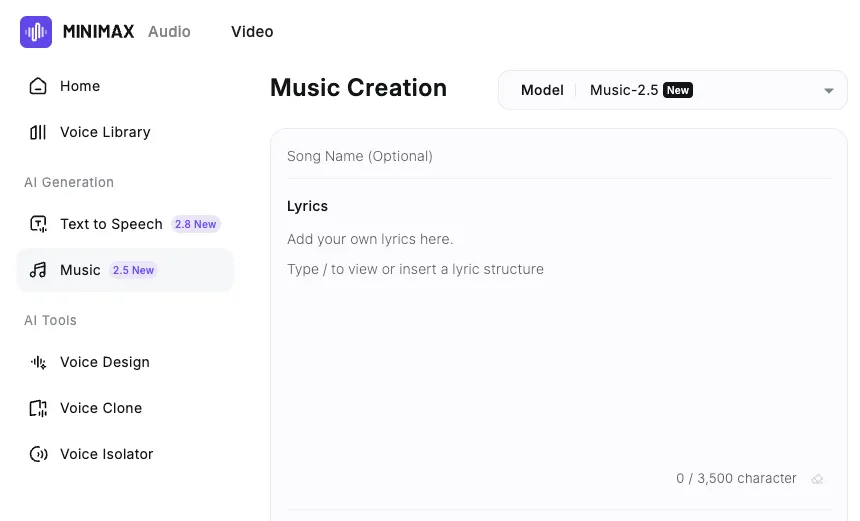Viewport: 860px width, 521px height.
Task: Clear lyrics with the eraser icon
Action: click(817, 479)
